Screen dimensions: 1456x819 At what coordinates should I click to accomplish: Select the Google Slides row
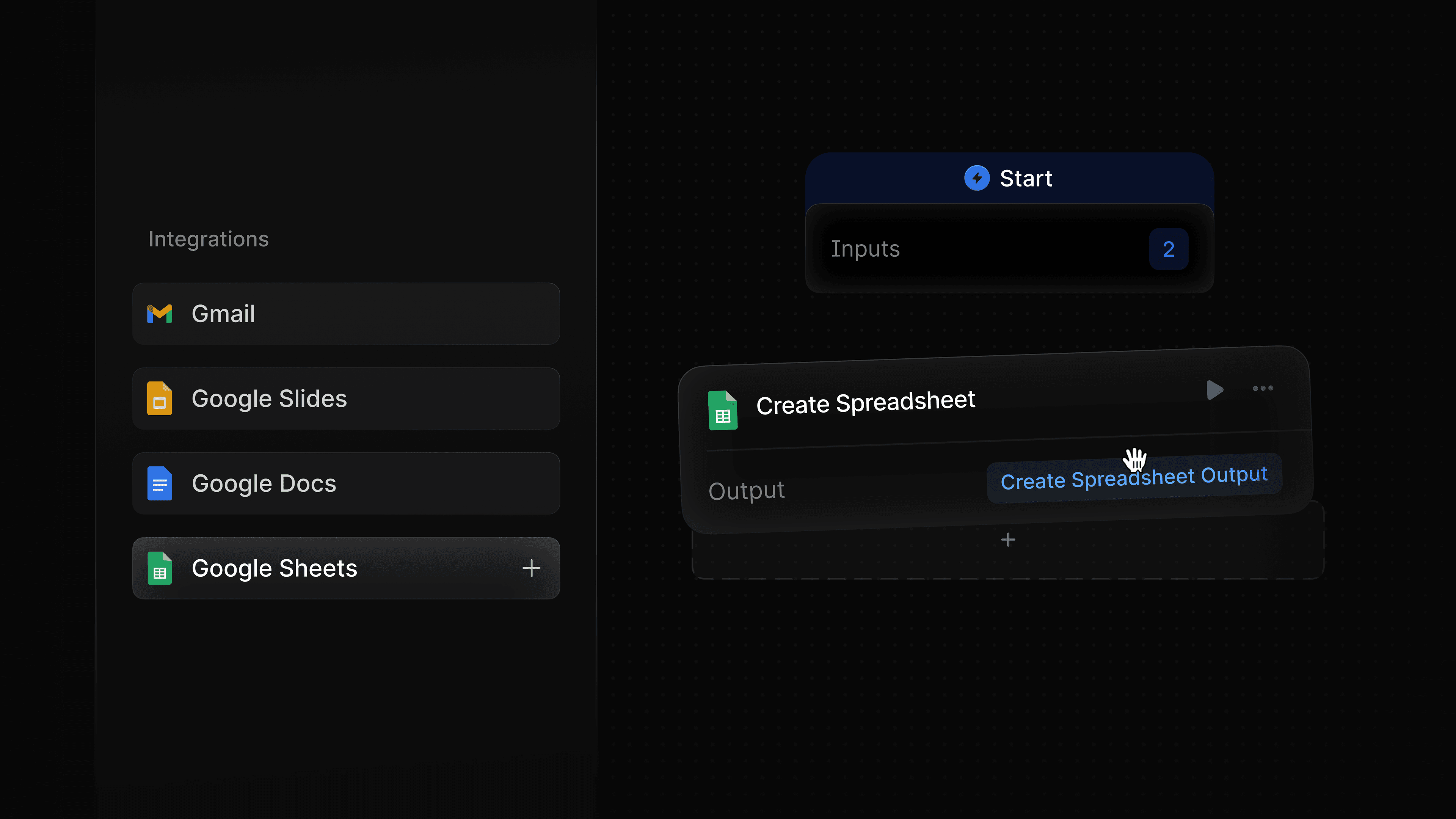tap(346, 399)
